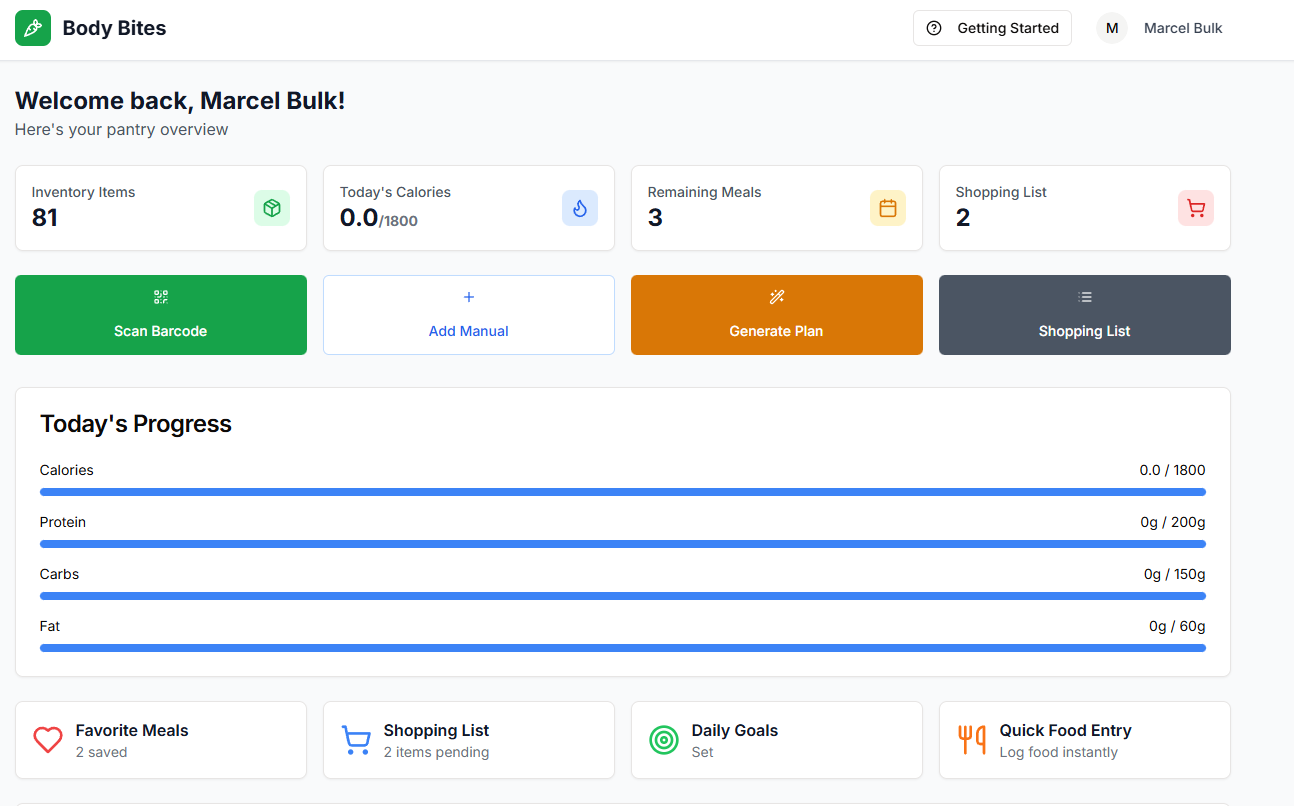Click the gray Shopping List button
The width and height of the screenshot is (1294, 806).
(x=1085, y=315)
